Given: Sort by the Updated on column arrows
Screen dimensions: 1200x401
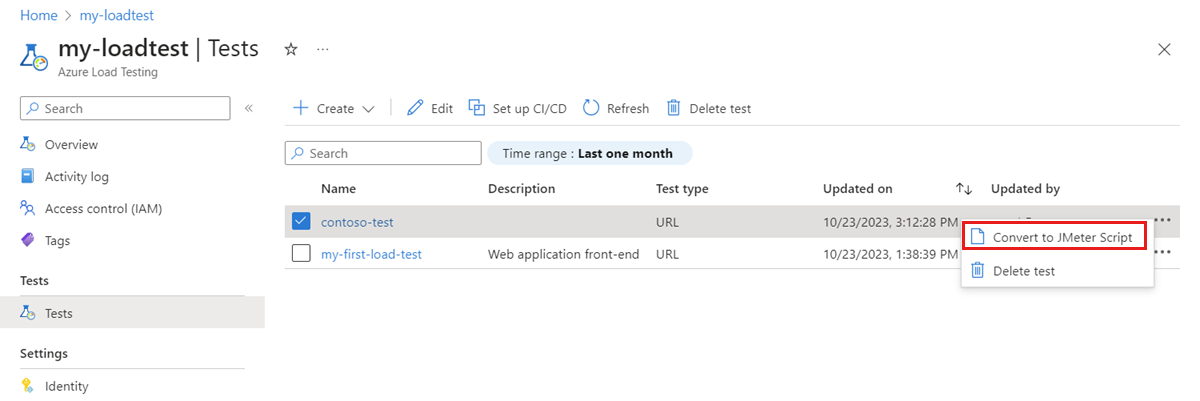Looking at the screenshot, I should pyautogui.click(x=964, y=189).
